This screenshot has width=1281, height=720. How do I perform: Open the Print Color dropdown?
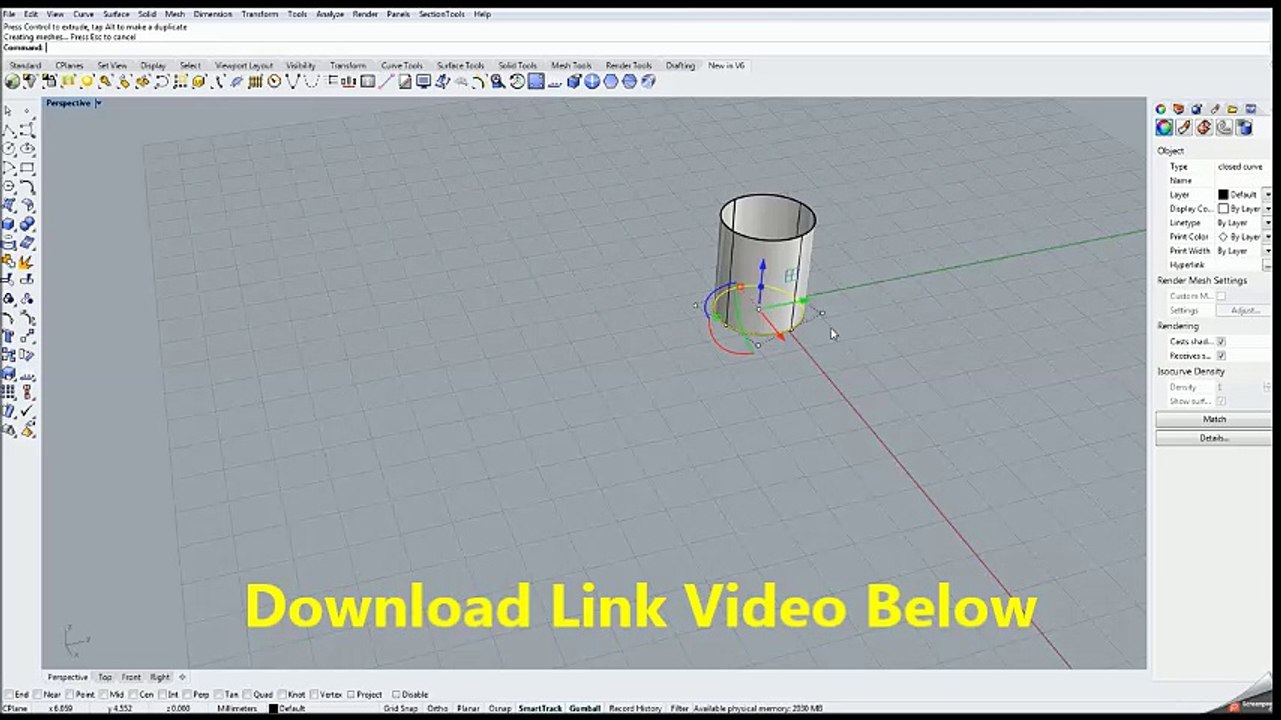tap(1268, 237)
